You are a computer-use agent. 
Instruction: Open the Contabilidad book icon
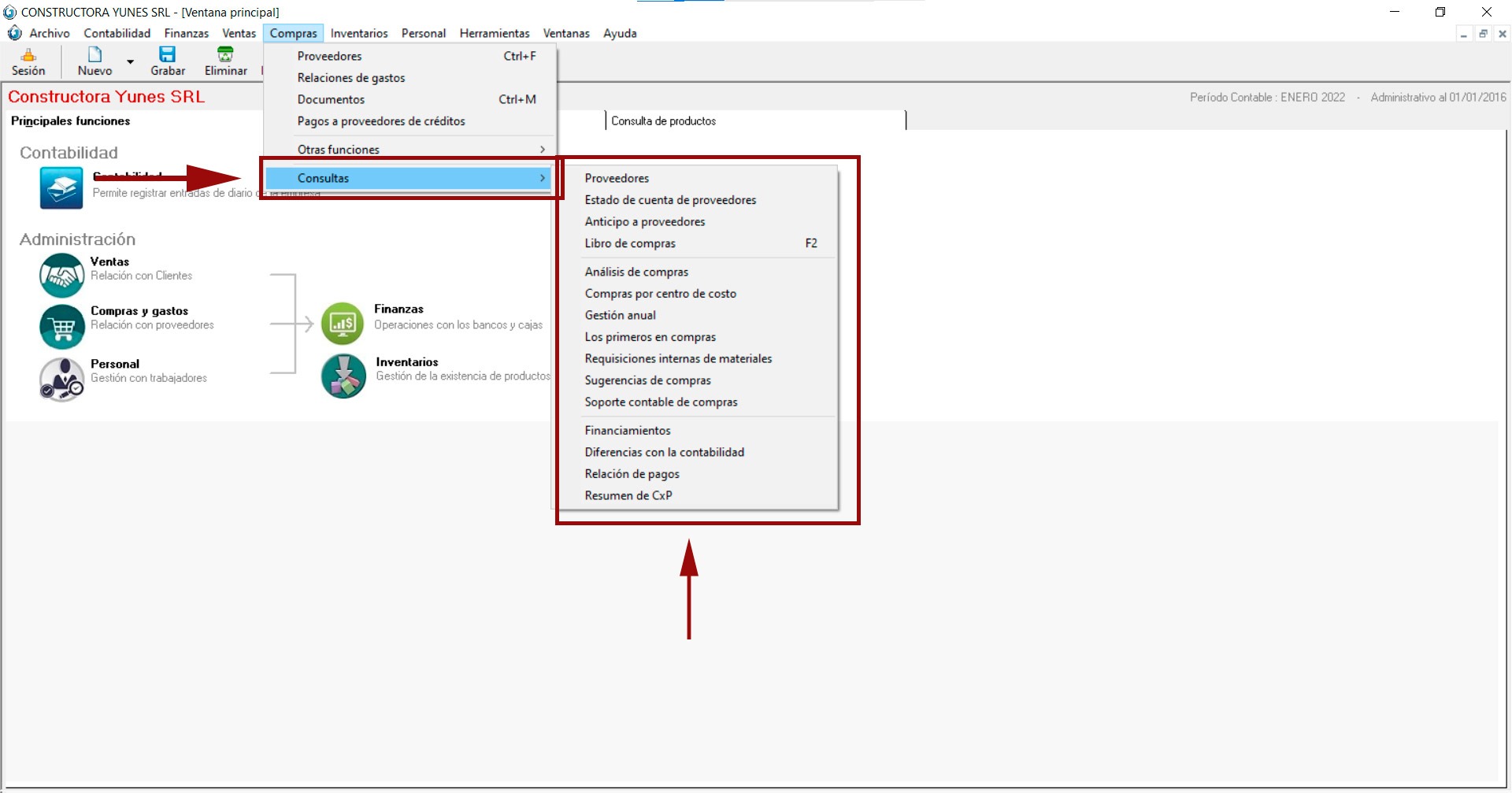pos(61,188)
